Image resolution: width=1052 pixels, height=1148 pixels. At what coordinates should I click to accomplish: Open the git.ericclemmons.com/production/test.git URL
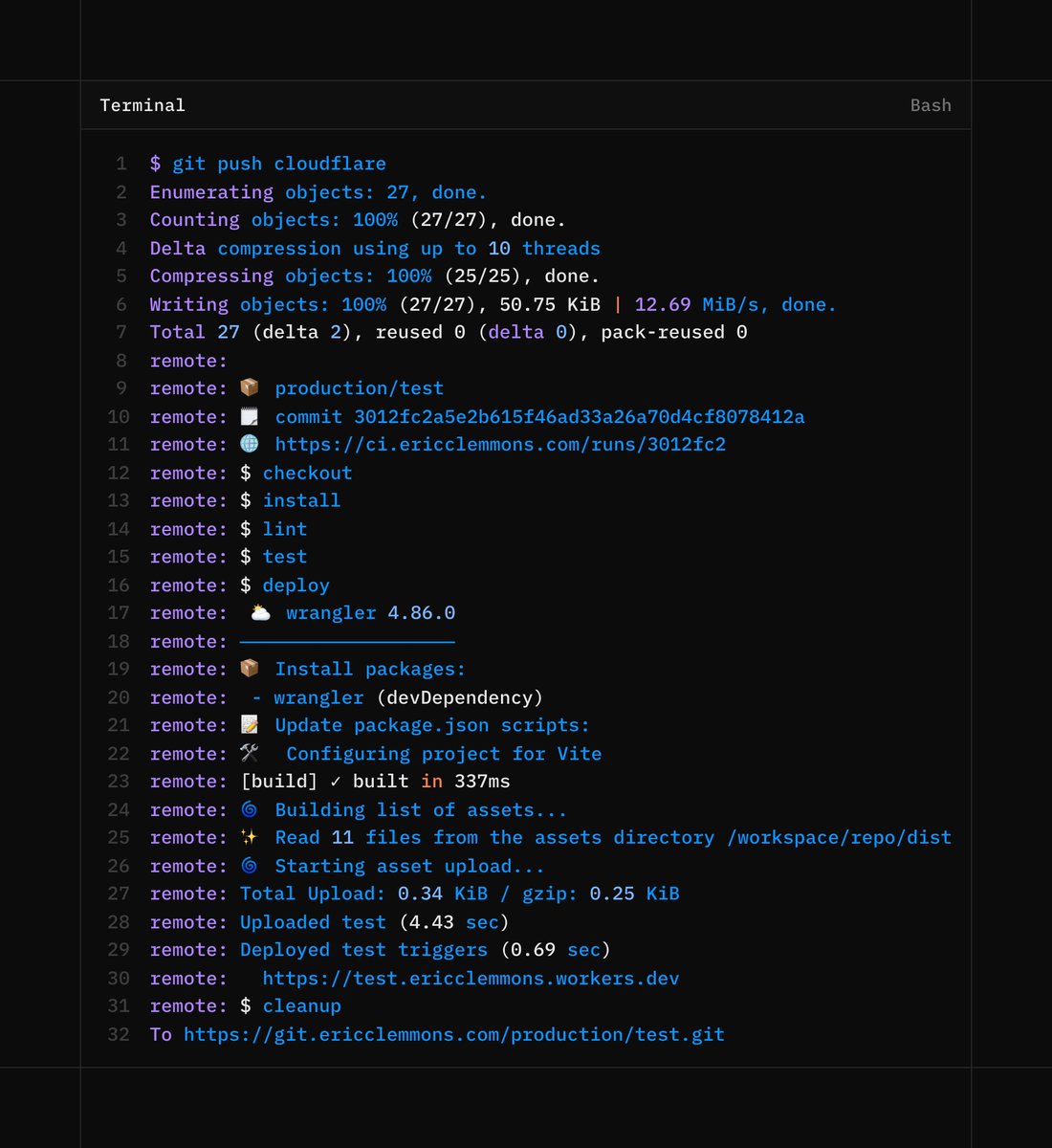click(454, 1035)
